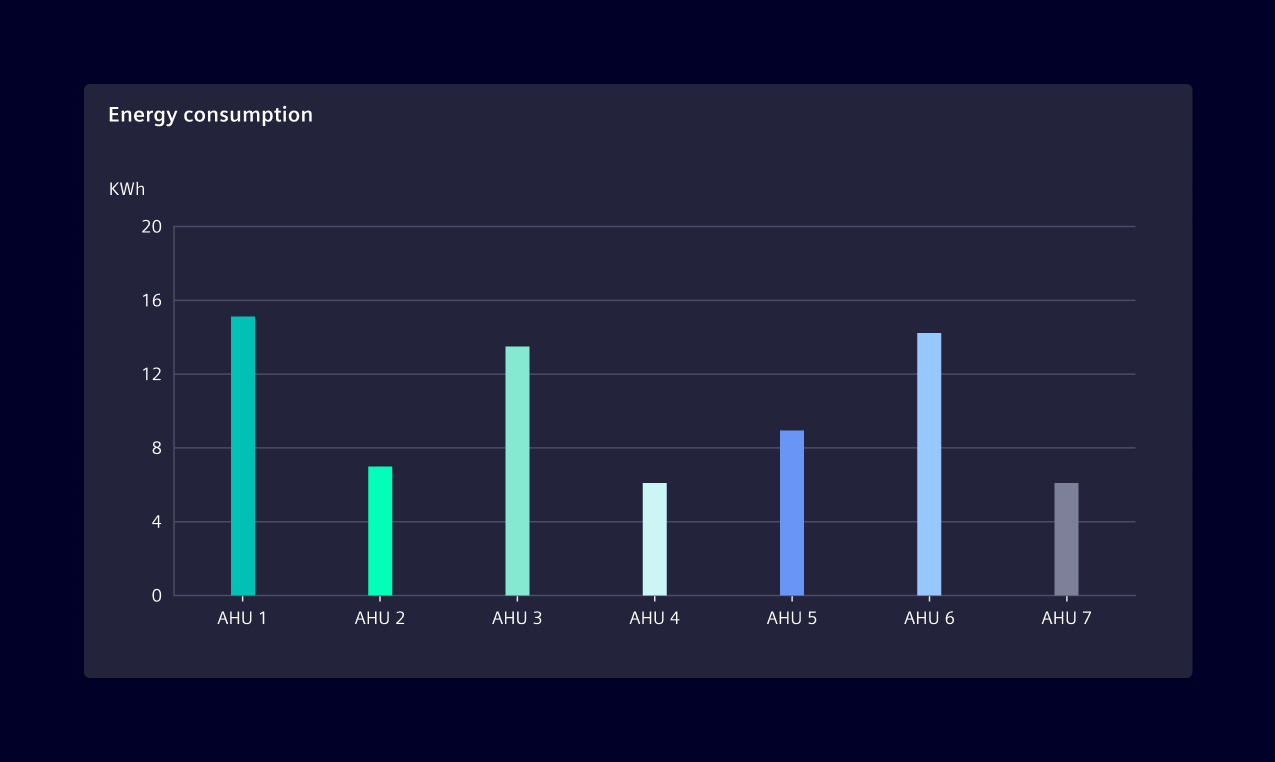Click the 8 value on the y-axis
Viewport: 1275px width, 762px height.
pos(156,448)
